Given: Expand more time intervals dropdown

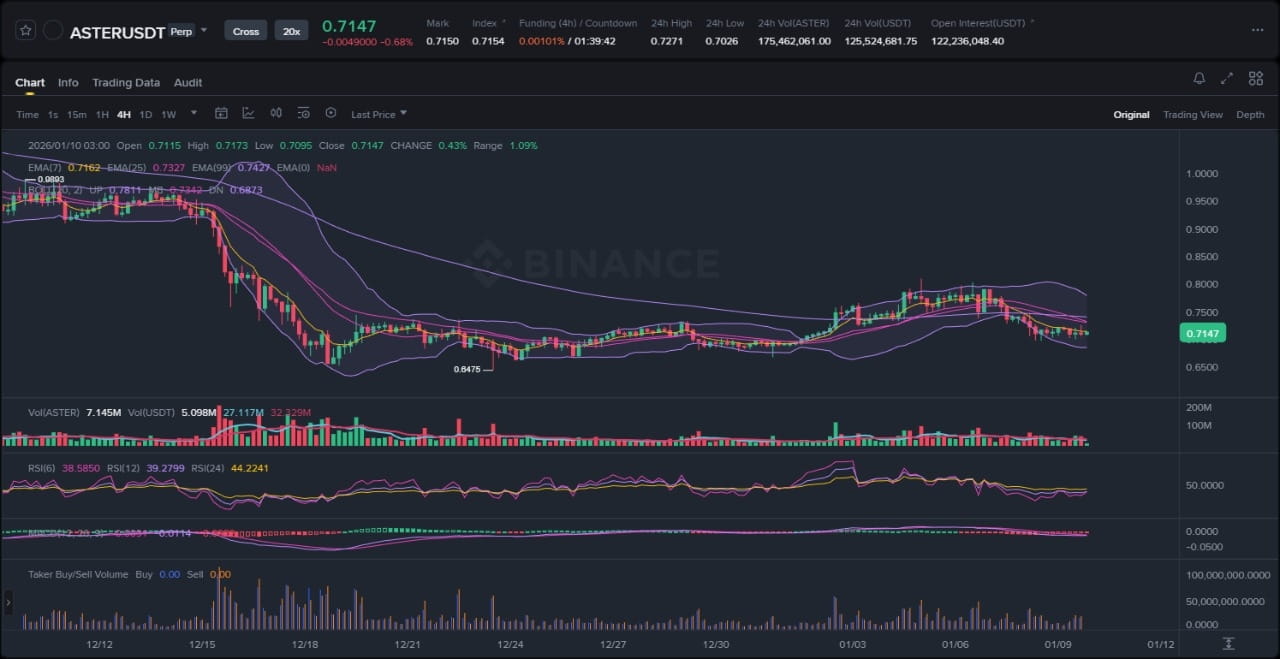Looking at the screenshot, I should (194, 113).
